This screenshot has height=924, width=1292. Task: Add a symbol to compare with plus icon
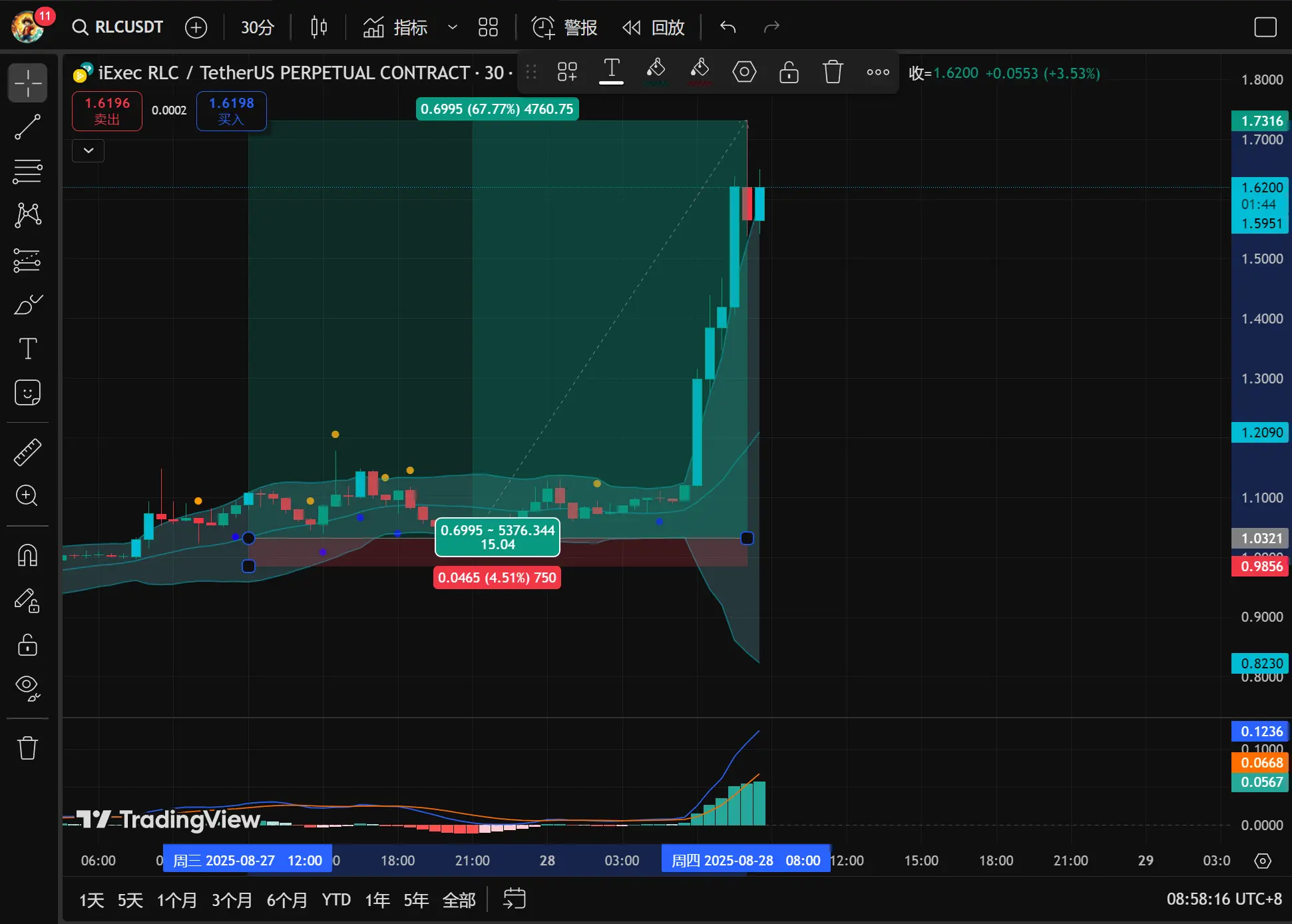(x=196, y=27)
